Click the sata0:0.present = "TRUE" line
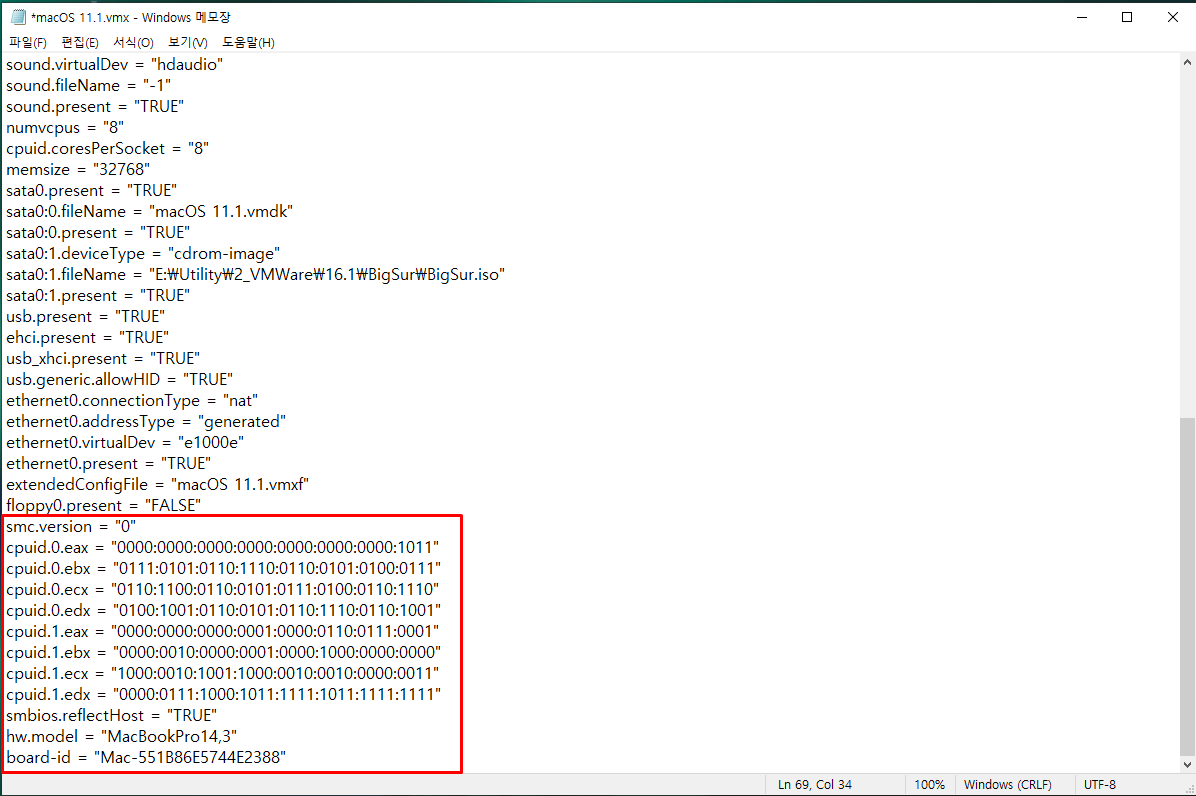The height and width of the screenshot is (796, 1196). 98,233
